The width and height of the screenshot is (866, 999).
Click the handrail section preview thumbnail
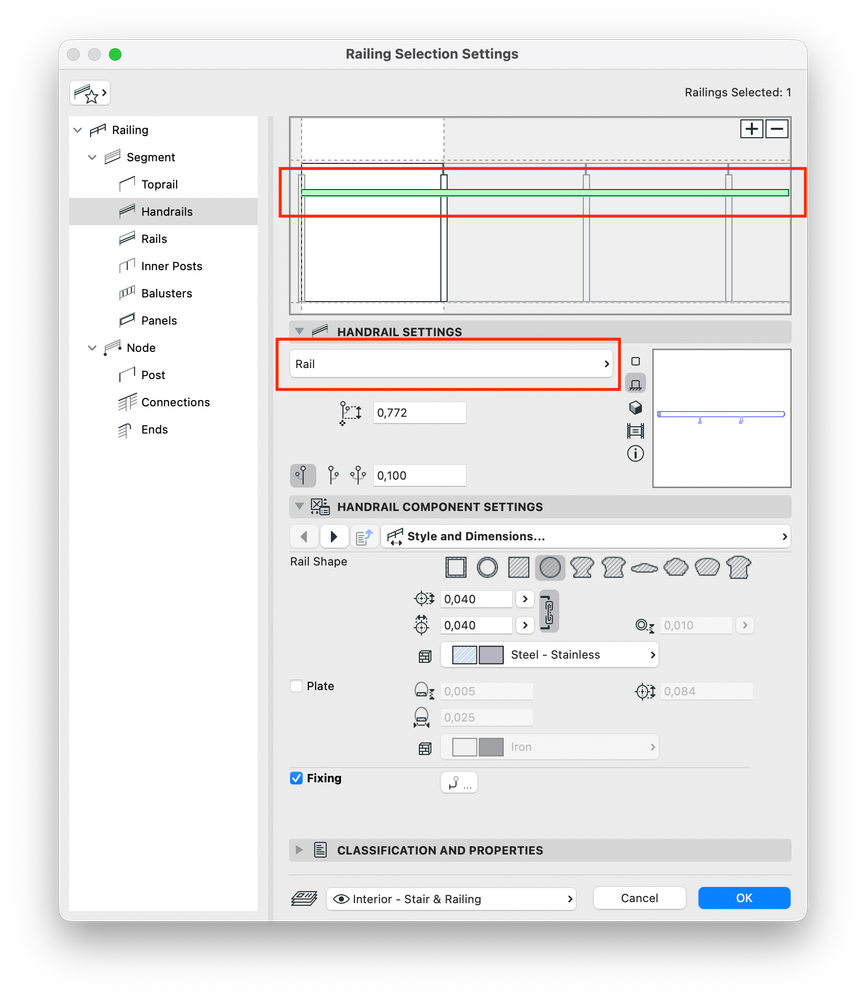(721, 418)
